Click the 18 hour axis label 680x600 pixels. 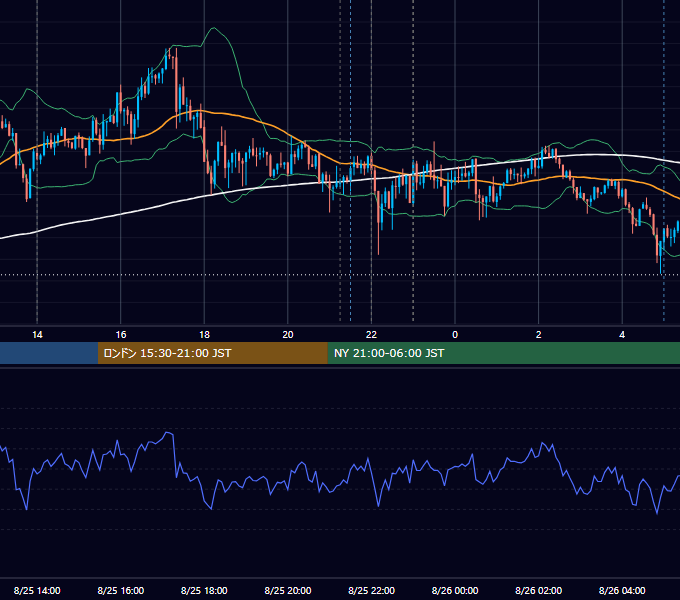pyautogui.click(x=204, y=335)
